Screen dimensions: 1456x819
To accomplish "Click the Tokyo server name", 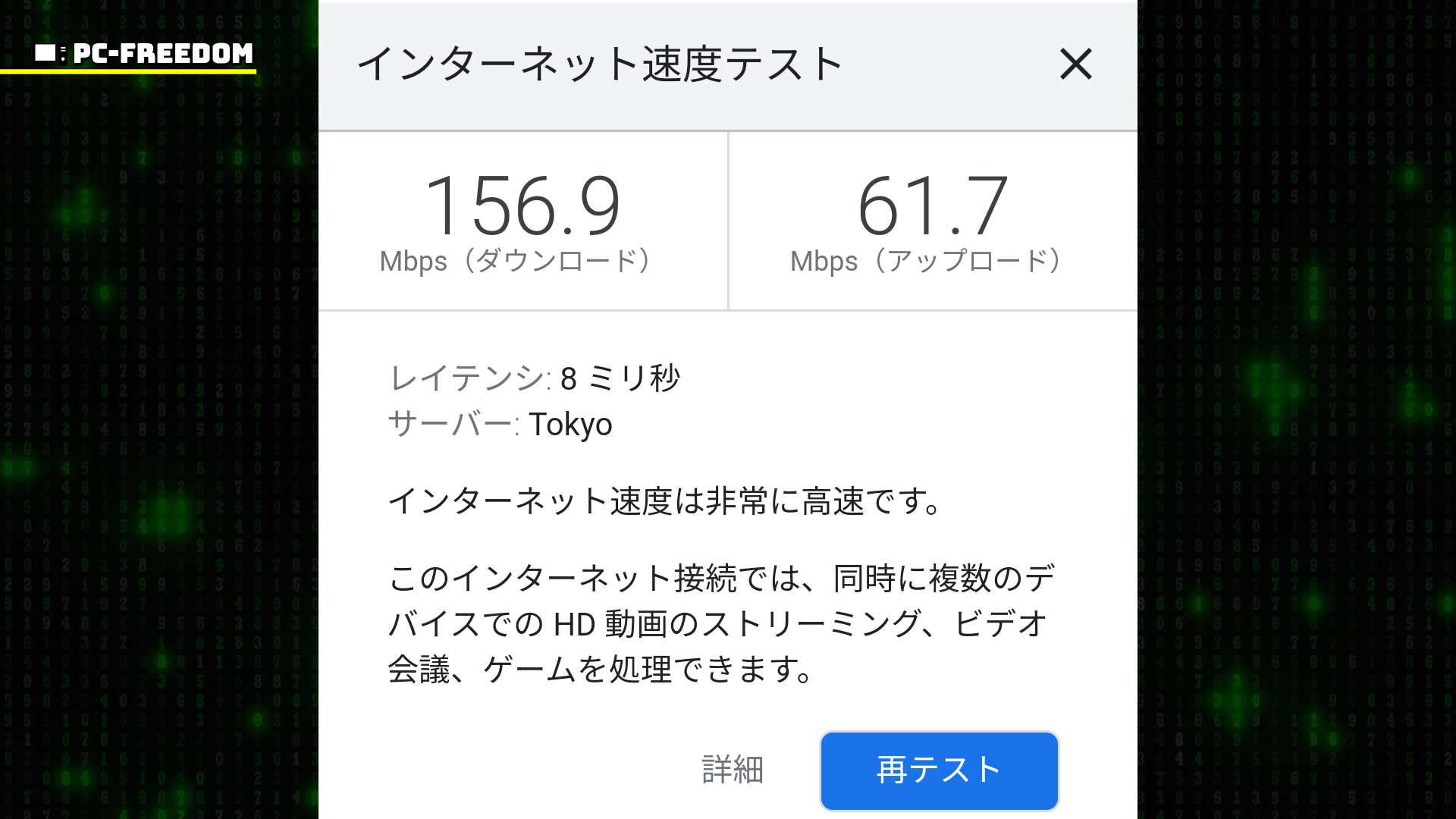I will (570, 424).
